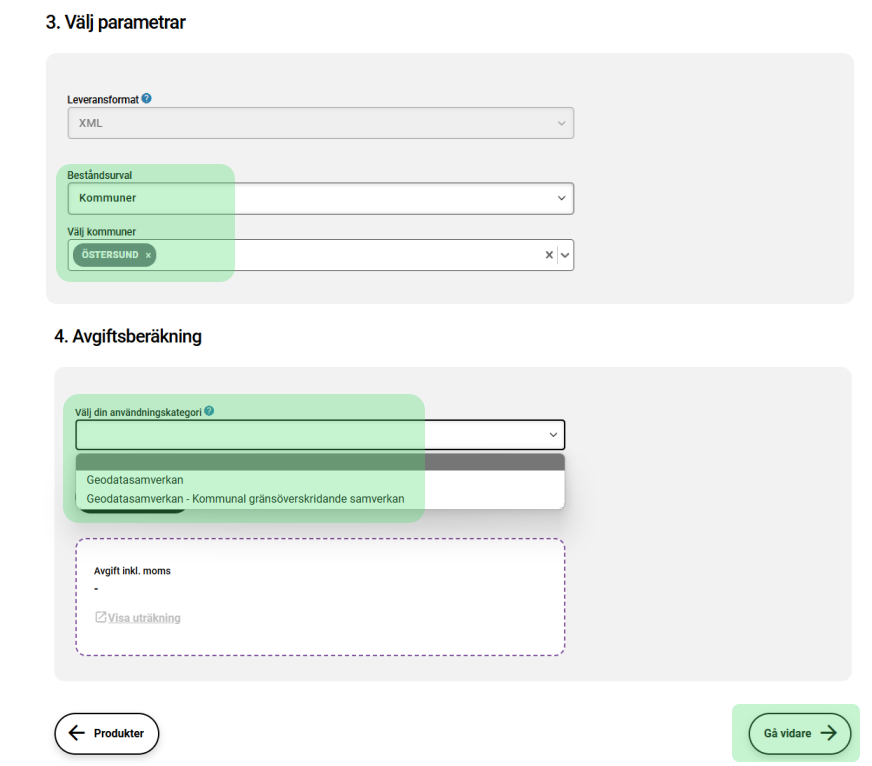Viewport: 872px width, 766px height.
Task: Click the right arrow icon in Gå vidare
Action: coord(828,733)
